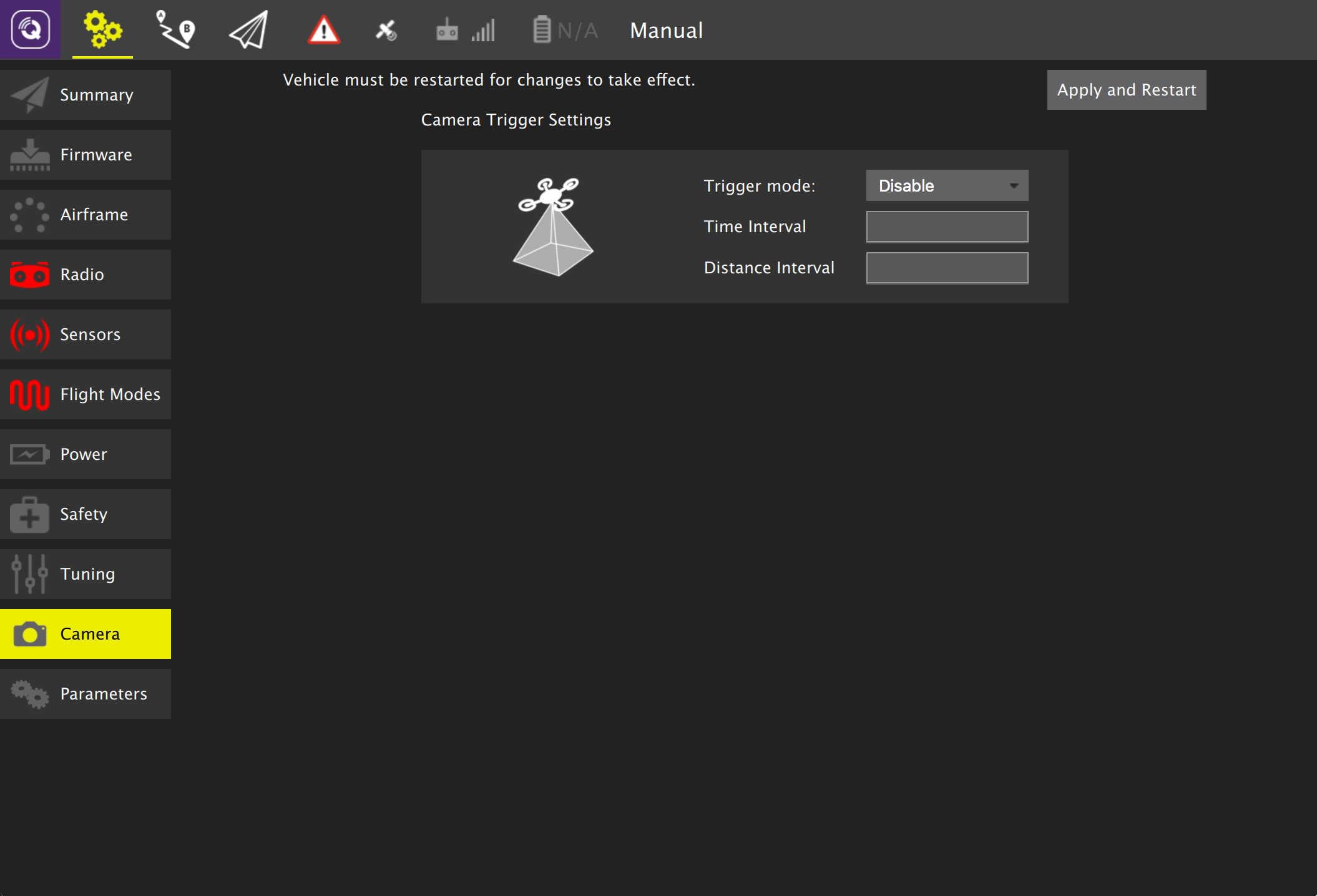Viewport: 1317px width, 896px height.
Task: Click the QGroundControl logo icon
Action: (30, 30)
